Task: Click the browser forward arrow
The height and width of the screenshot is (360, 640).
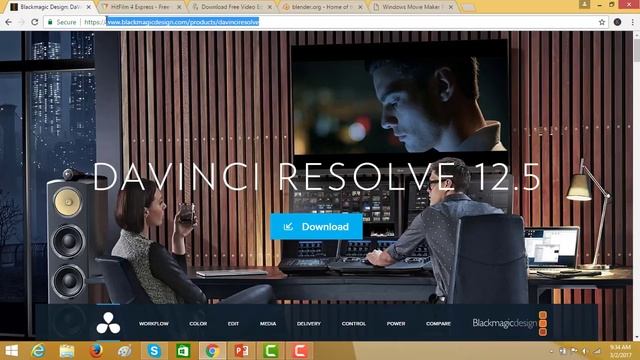Action: tap(22, 22)
